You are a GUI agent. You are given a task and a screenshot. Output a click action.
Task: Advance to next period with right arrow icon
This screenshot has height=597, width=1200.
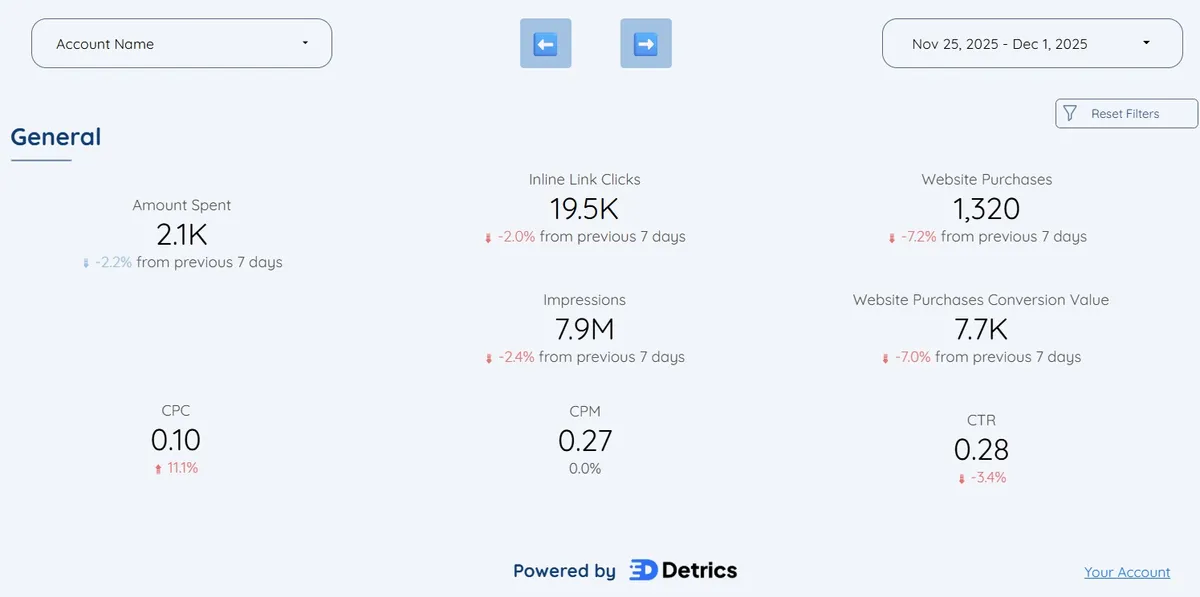(646, 43)
